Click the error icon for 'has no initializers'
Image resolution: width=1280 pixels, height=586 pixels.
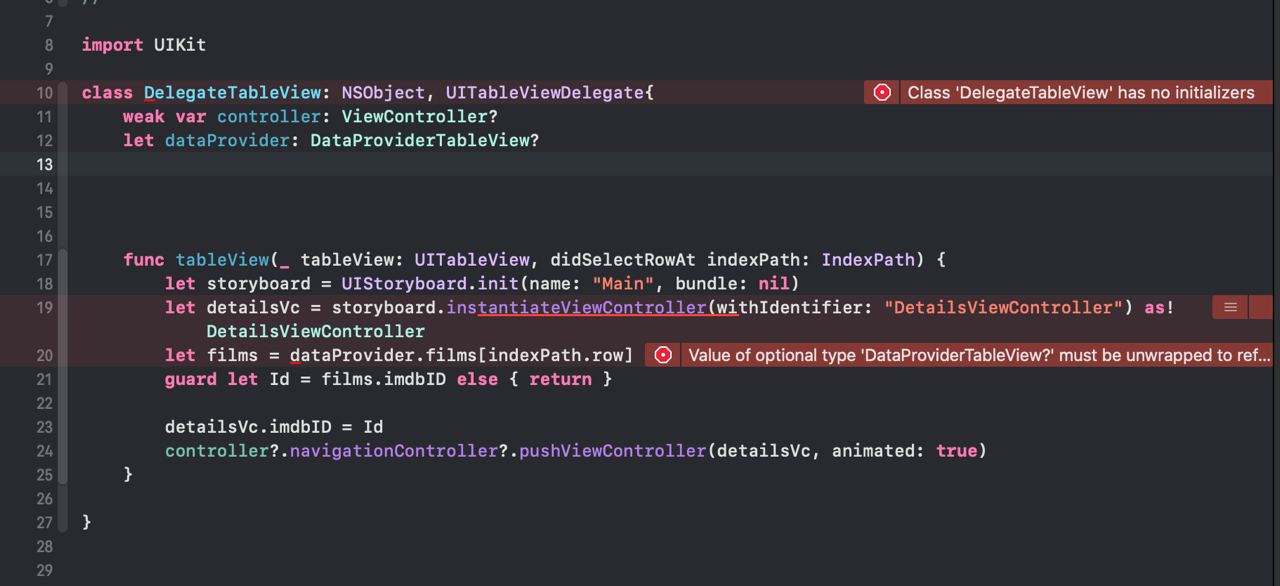(882, 93)
